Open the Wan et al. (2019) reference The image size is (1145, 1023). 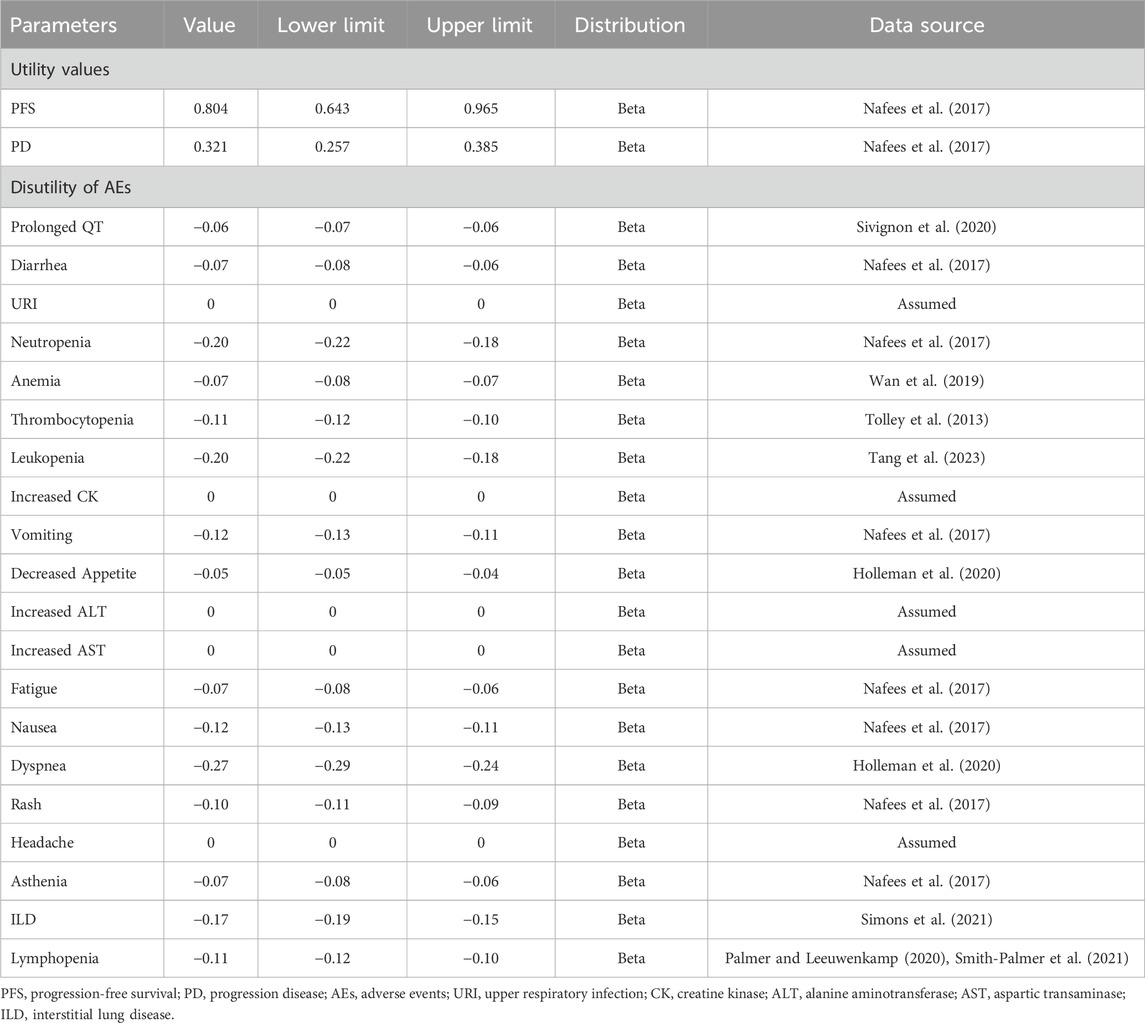click(x=925, y=381)
